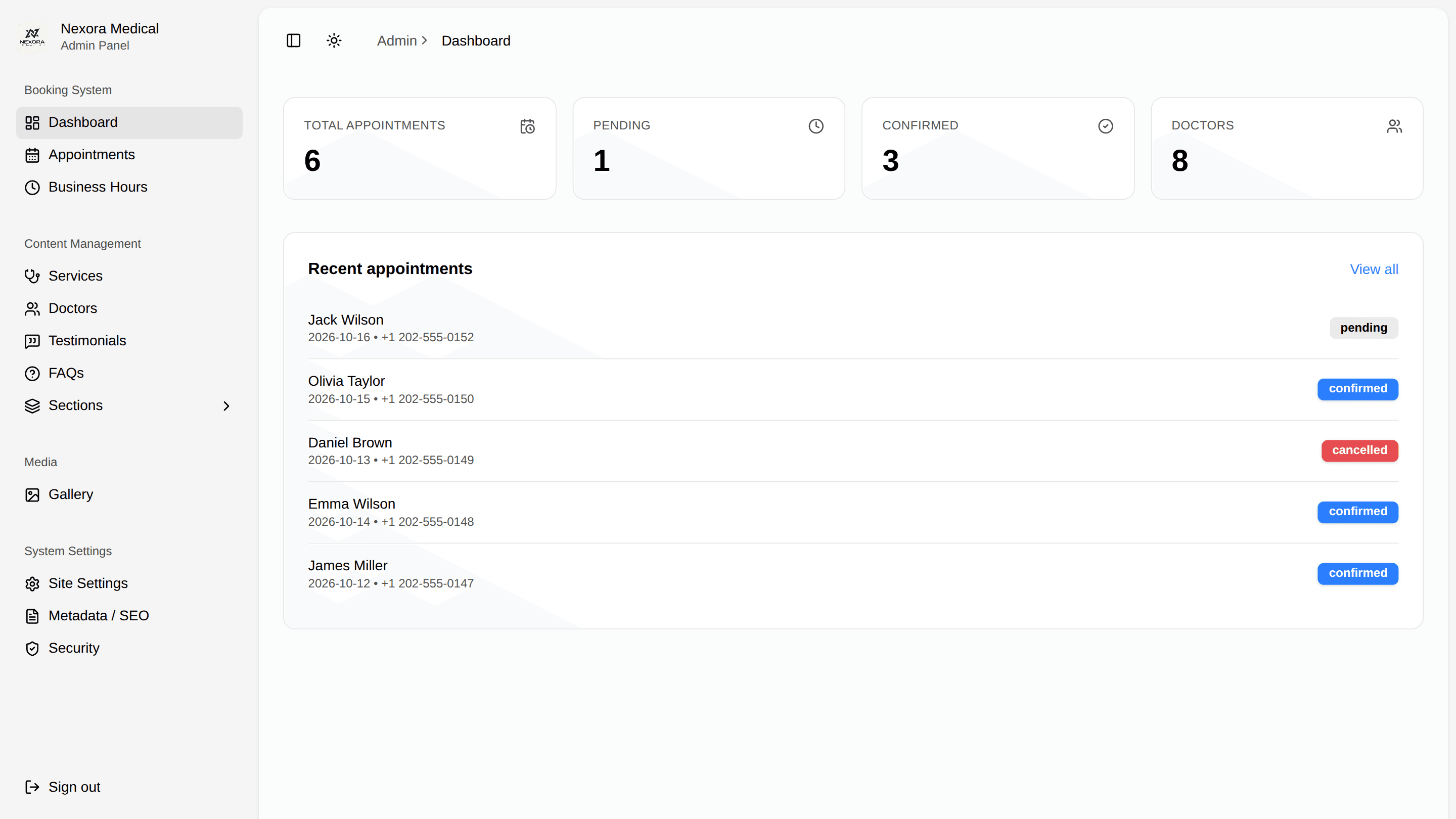This screenshot has height=819, width=1456.
Task: Go to Appointments in the sidebar
Action: click(129, 155)
